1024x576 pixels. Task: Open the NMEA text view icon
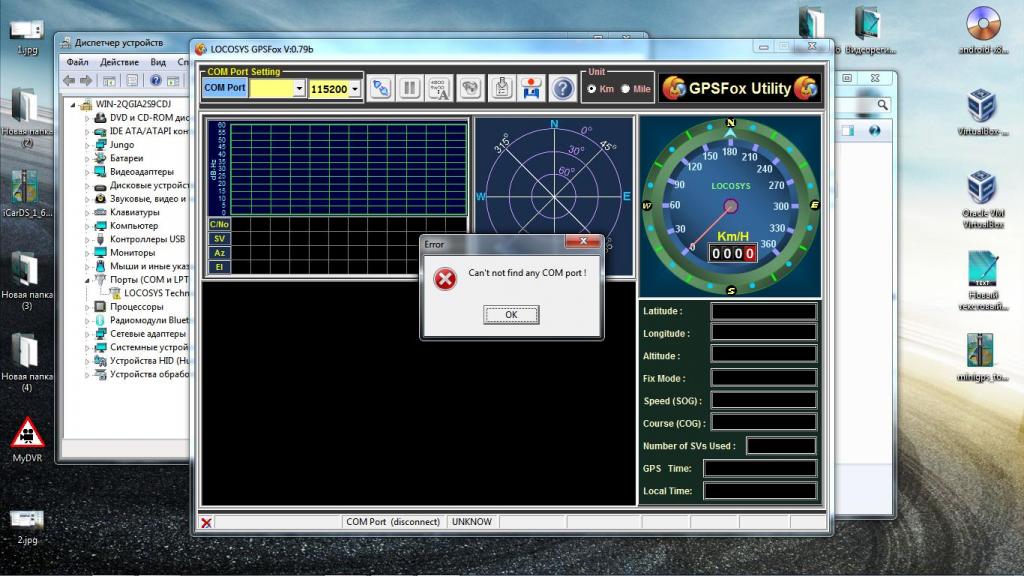click(439, 88)
